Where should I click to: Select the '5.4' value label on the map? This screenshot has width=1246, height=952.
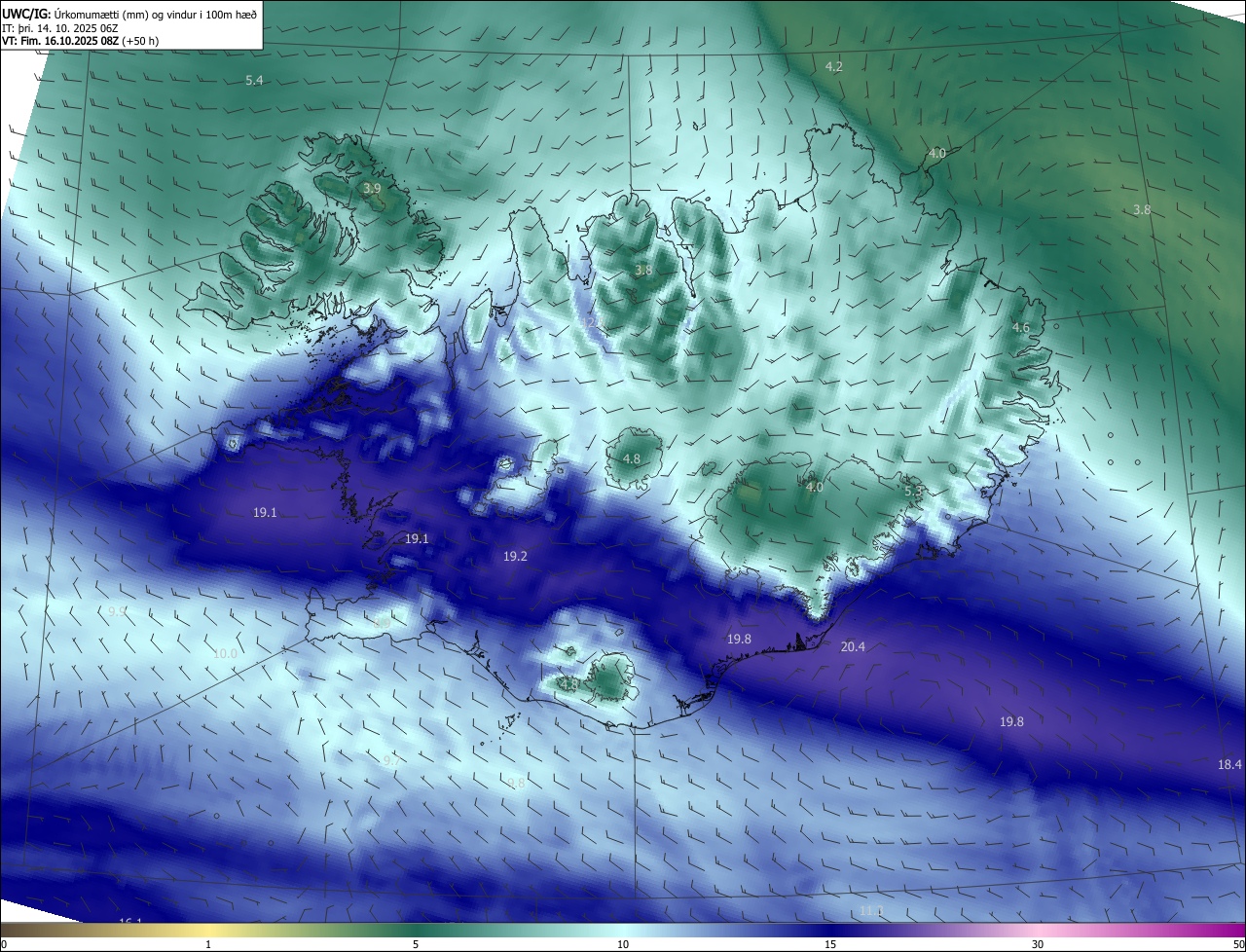click(x=254, y=80)
